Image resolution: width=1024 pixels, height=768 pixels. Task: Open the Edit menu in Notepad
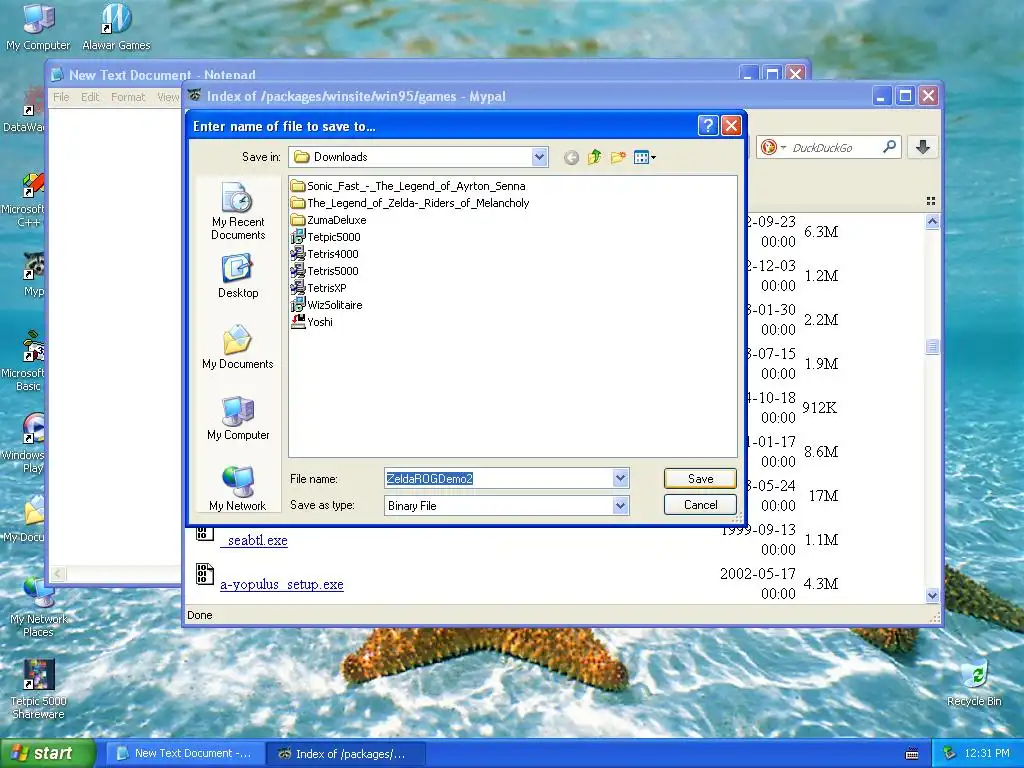[90, 97]
